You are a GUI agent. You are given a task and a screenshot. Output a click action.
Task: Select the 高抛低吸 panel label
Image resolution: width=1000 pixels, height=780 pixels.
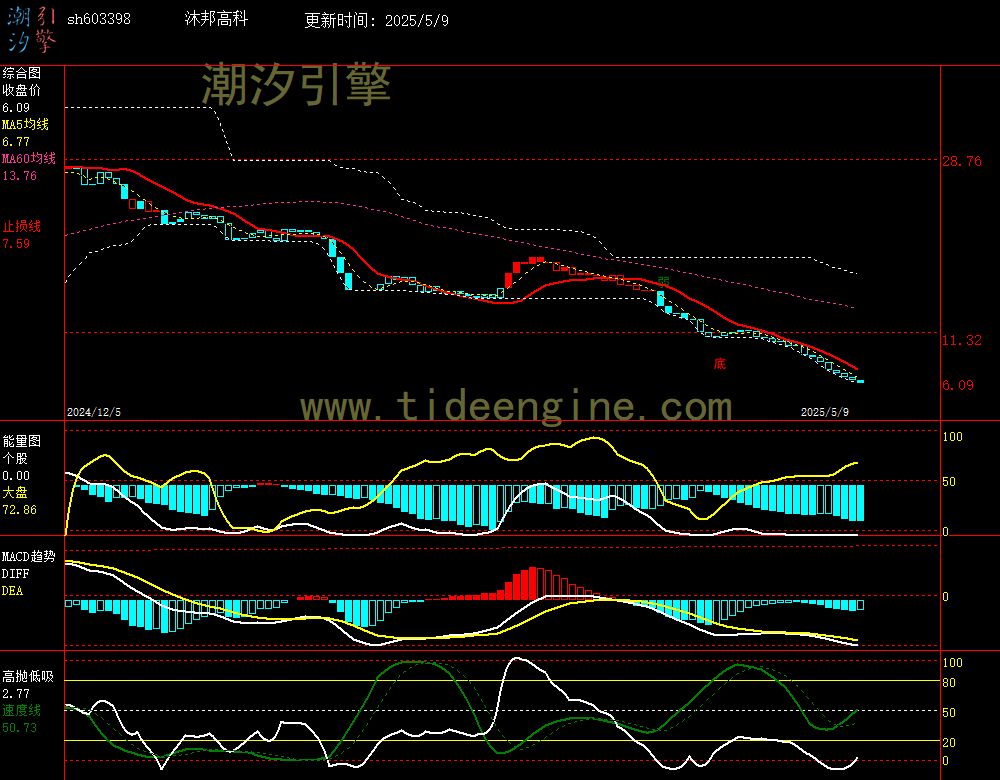[27, 676]
